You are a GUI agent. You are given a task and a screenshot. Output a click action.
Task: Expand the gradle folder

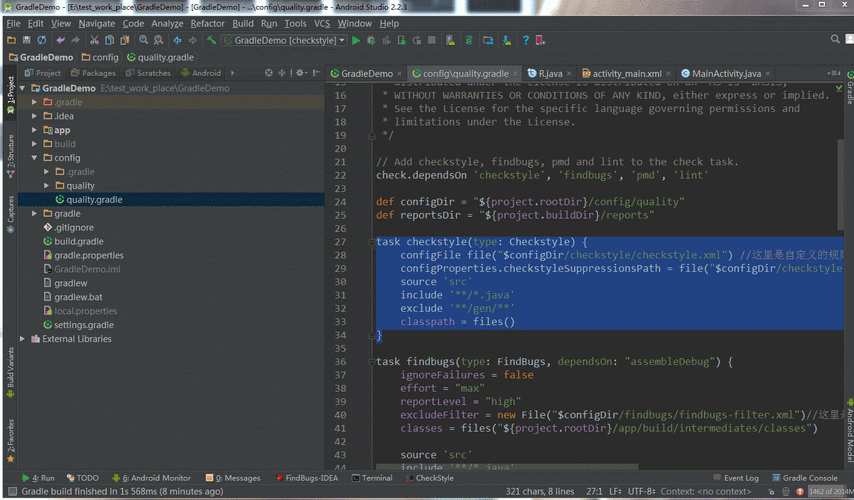[34, 214]
